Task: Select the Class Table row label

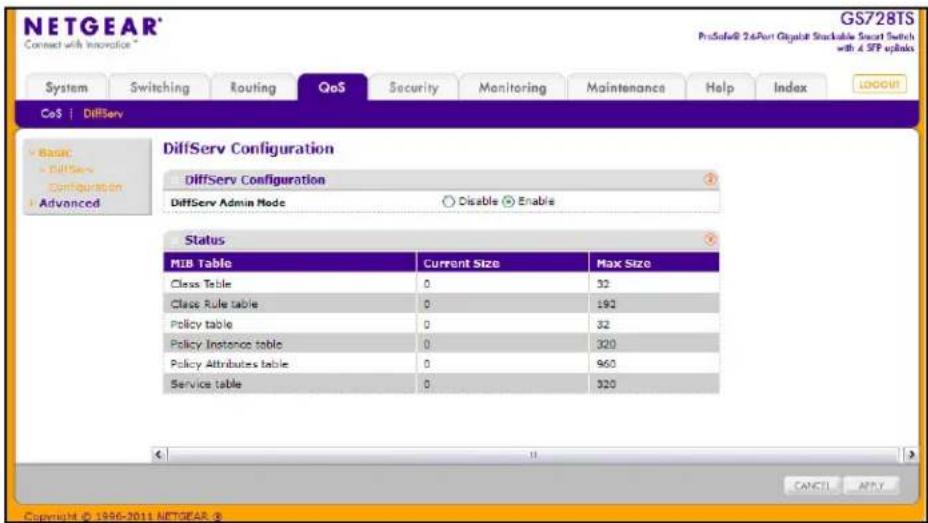Action: [x=201, y=284]
